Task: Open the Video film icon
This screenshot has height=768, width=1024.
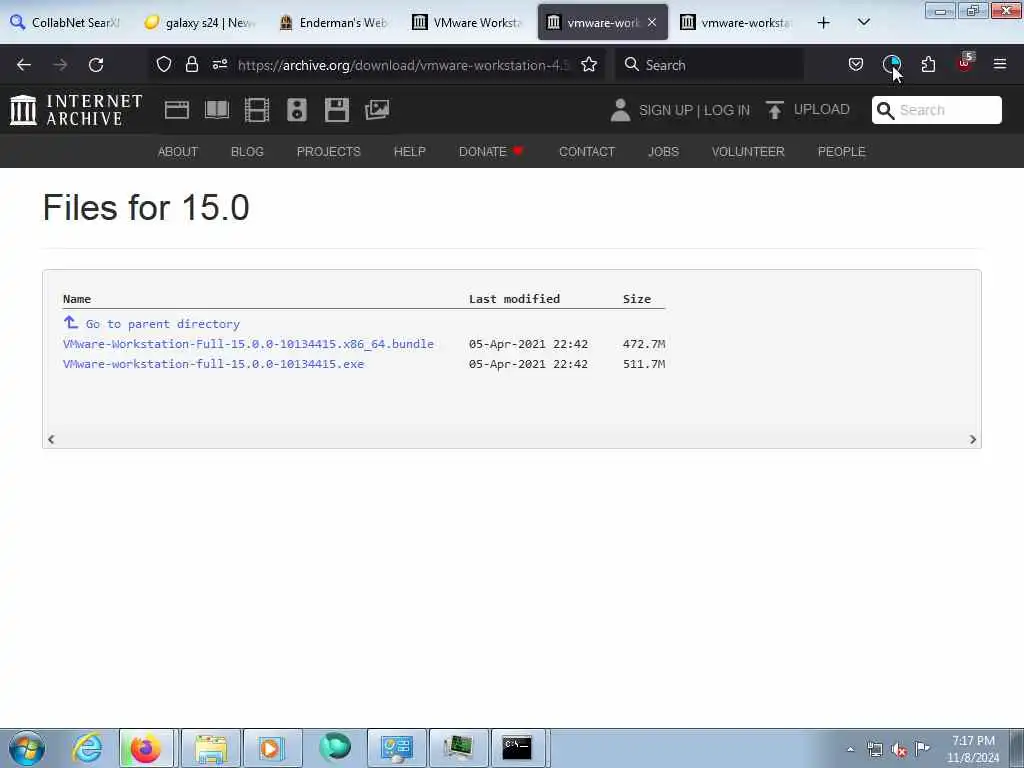Action: coord(257,110)
